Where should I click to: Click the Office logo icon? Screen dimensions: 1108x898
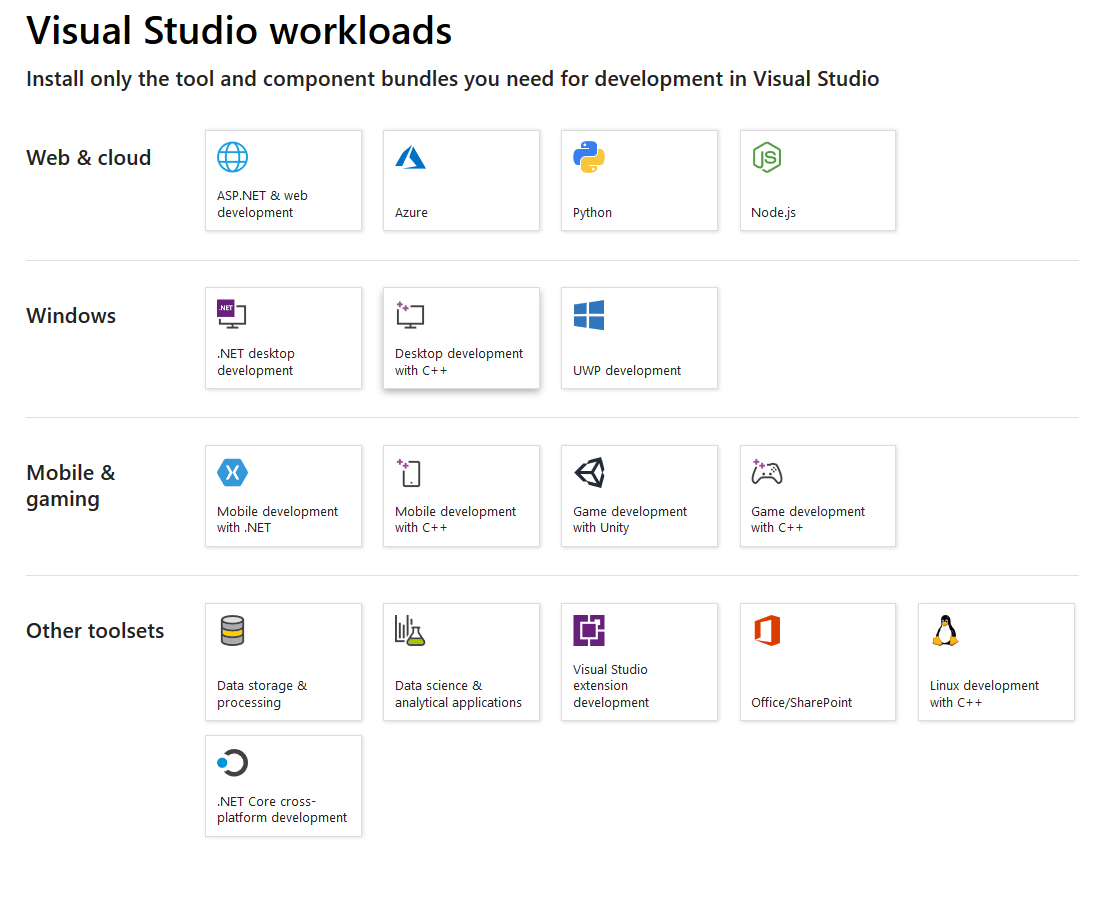click(766, 630)
